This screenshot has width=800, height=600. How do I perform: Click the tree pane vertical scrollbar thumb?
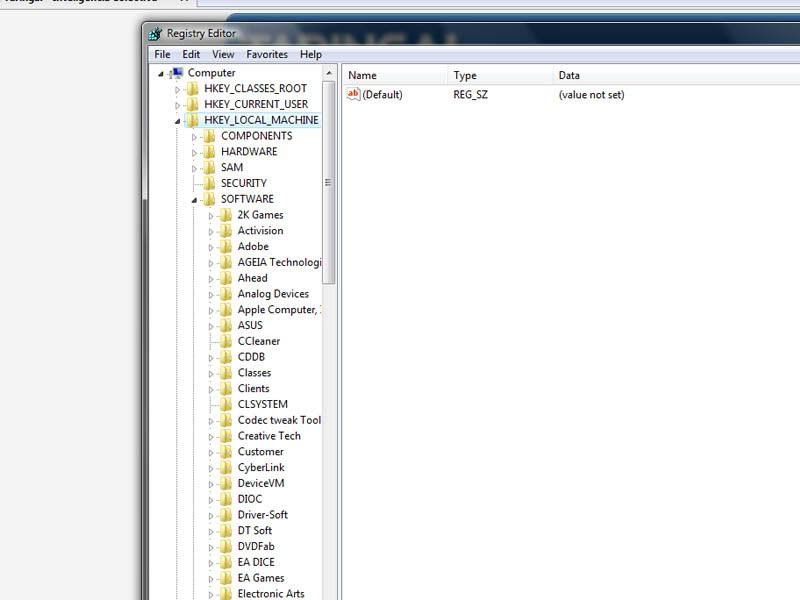[329, 182]
